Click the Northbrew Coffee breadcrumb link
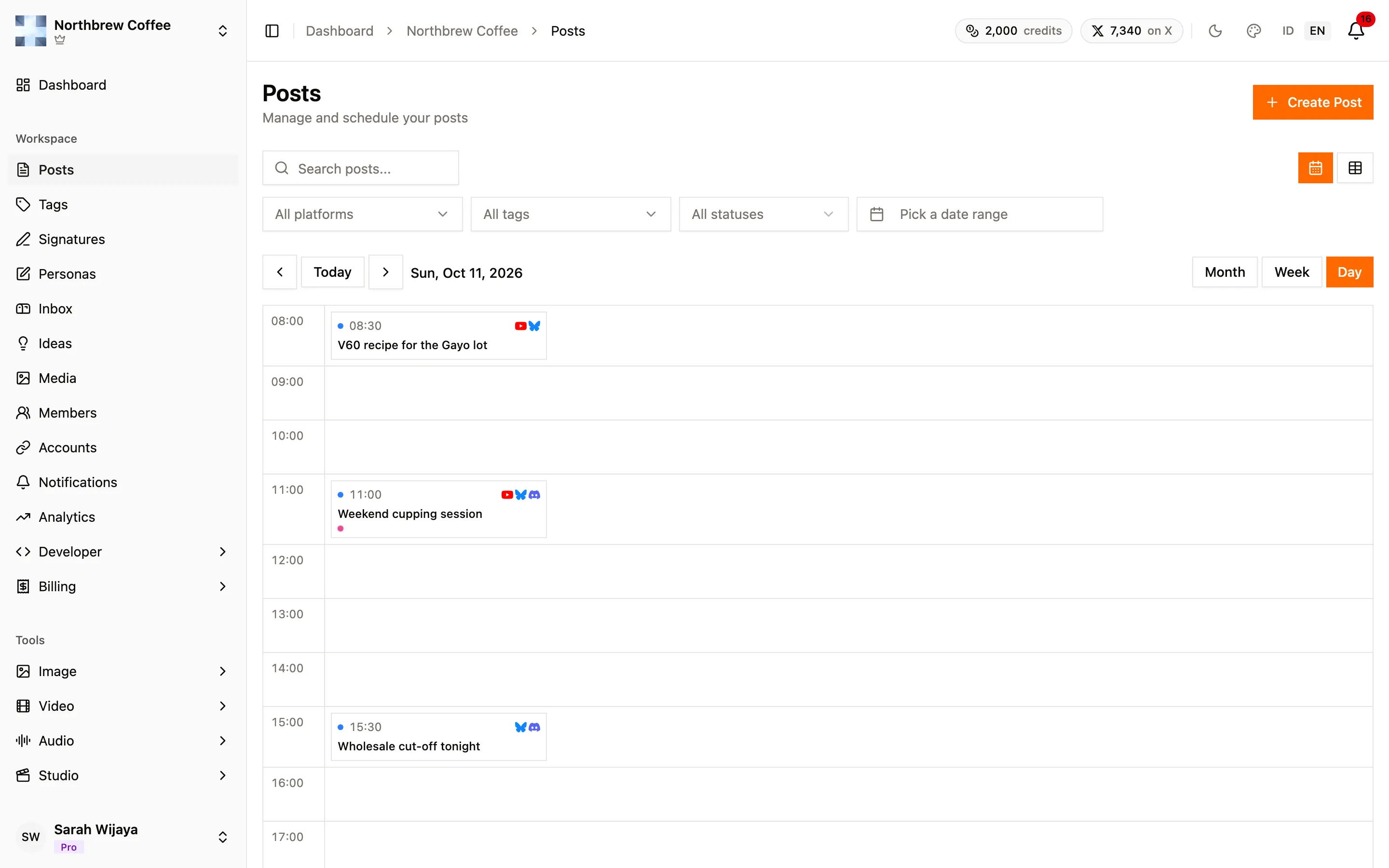 pos(462,31)
